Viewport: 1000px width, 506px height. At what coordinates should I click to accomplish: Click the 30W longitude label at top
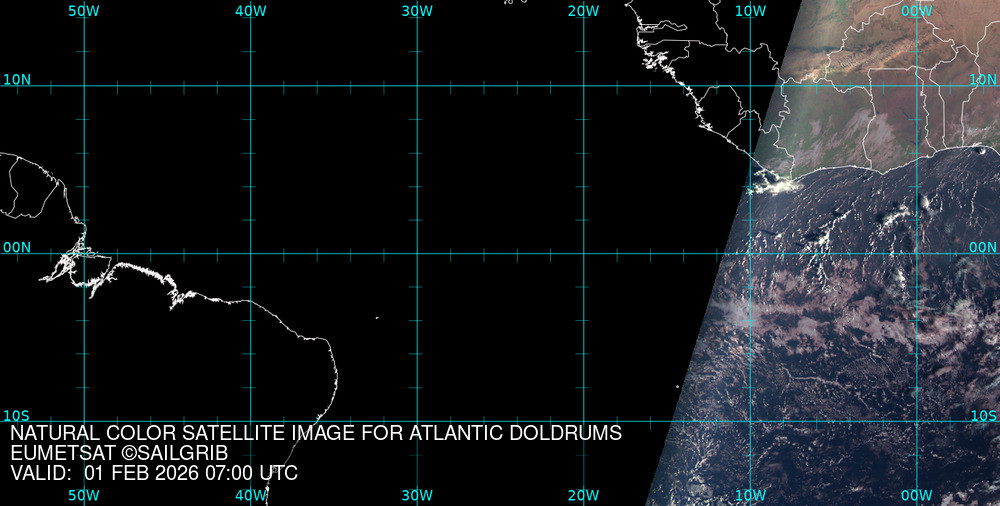coord(417,11)
